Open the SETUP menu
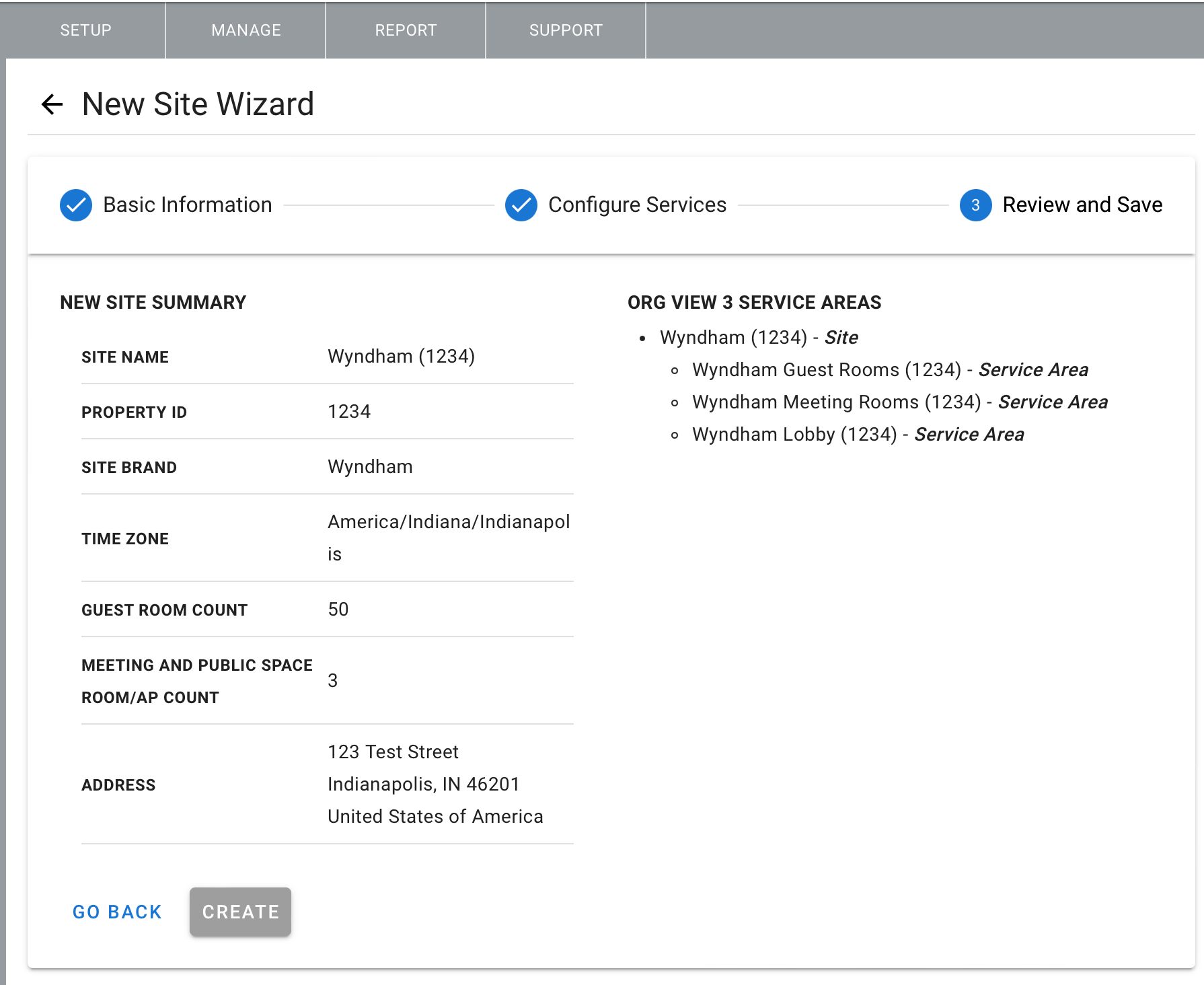The width and height of the screenshot is (1204, 985). pos(85,30)
